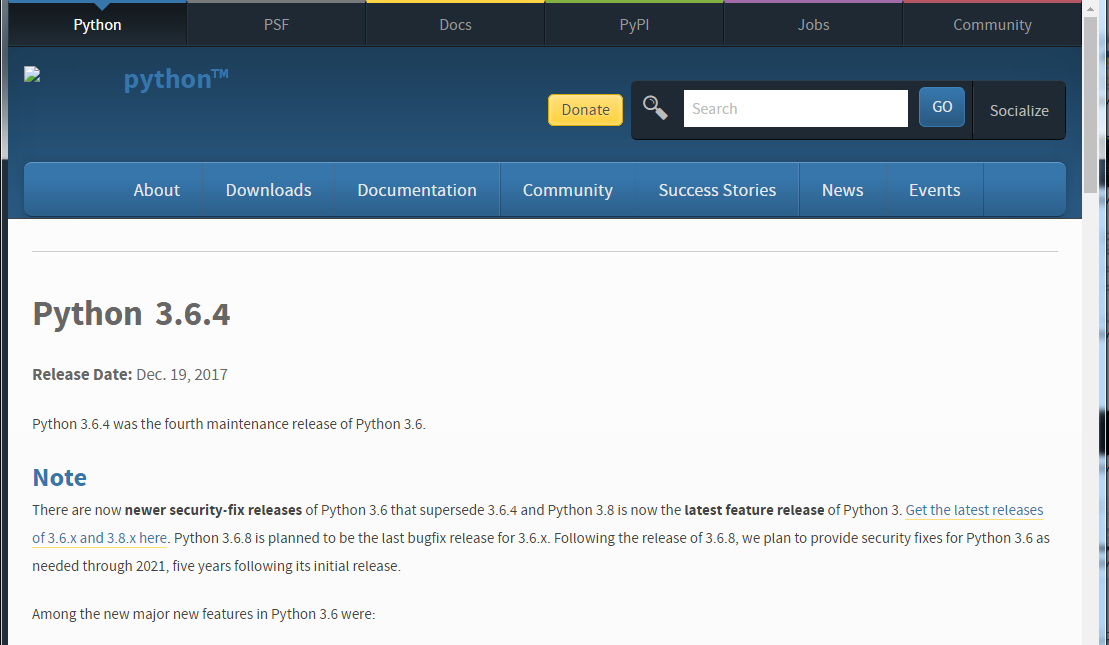1109x645 pixels.
Task: Click the 'Python 3.6.4' page heading
Action: (132, 313)
